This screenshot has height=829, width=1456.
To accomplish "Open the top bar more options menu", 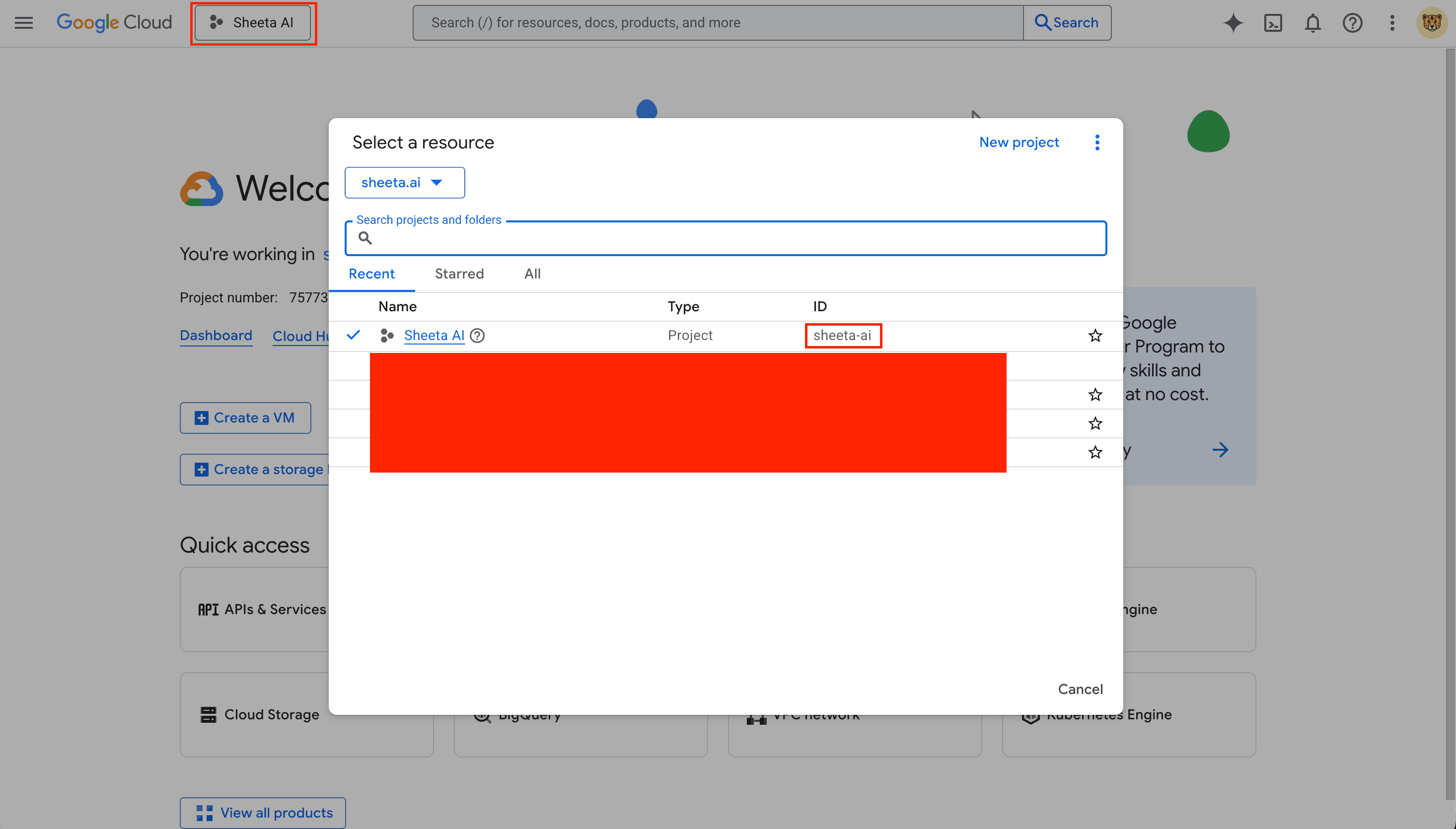I will [1391, 23].
